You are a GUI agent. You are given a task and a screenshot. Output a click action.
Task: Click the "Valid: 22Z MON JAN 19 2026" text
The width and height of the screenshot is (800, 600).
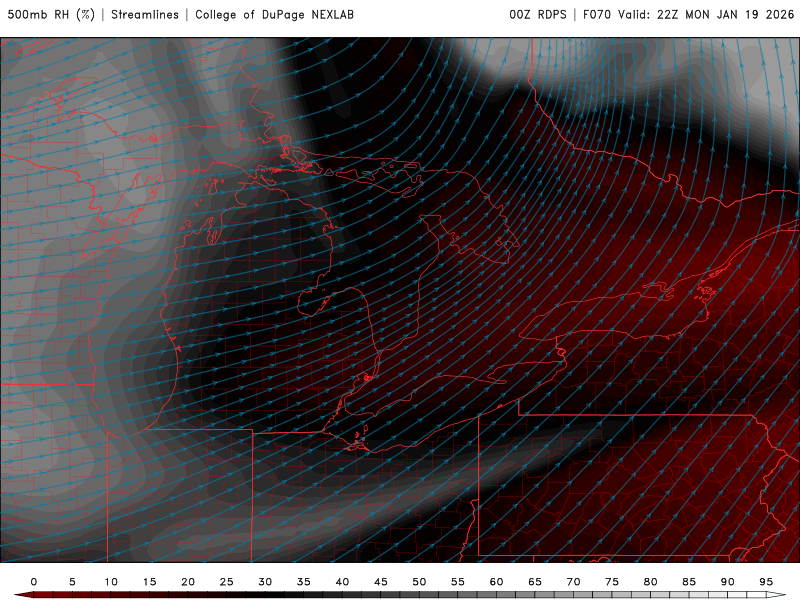706,15
